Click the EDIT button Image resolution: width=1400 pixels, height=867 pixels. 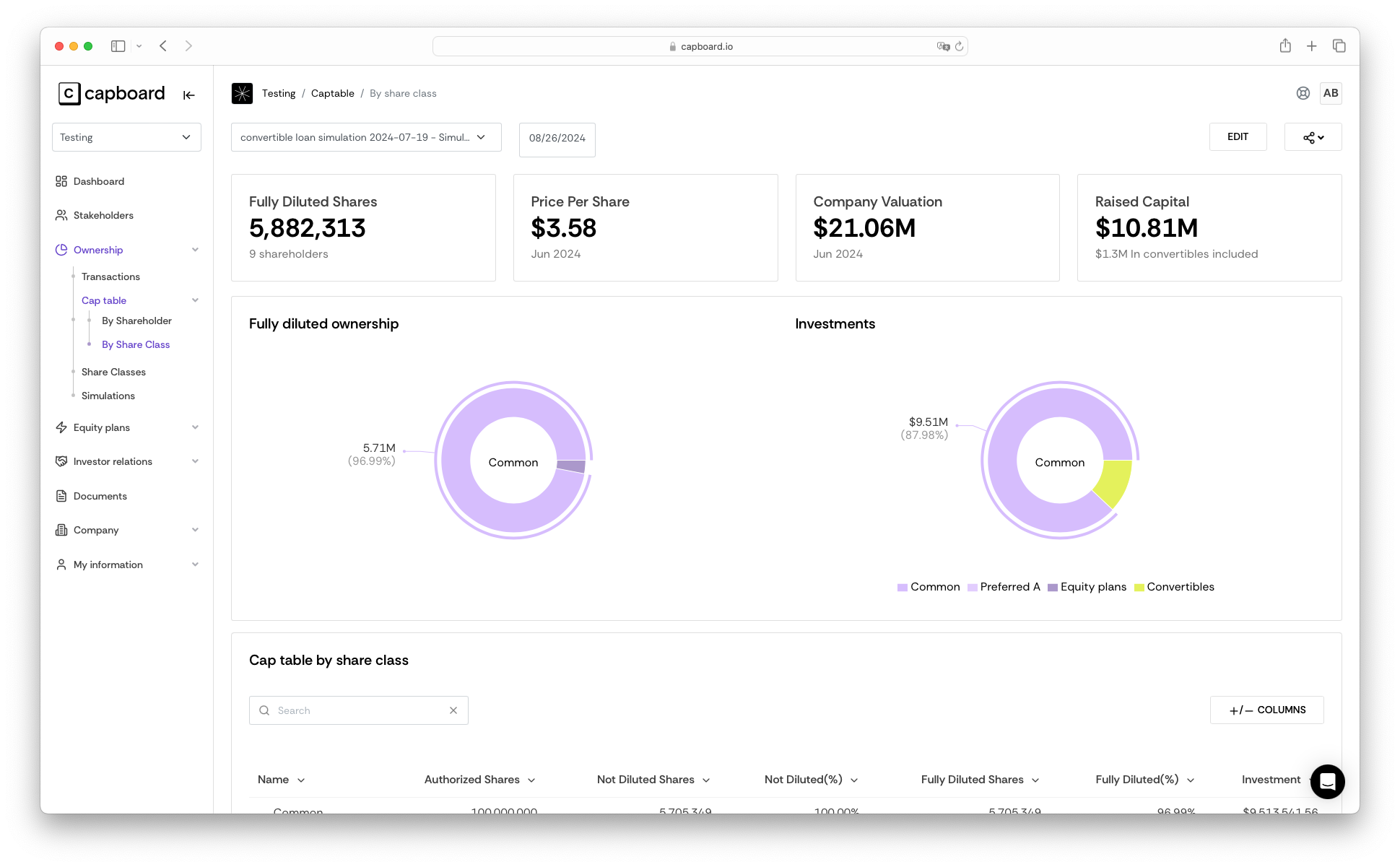1238,136
